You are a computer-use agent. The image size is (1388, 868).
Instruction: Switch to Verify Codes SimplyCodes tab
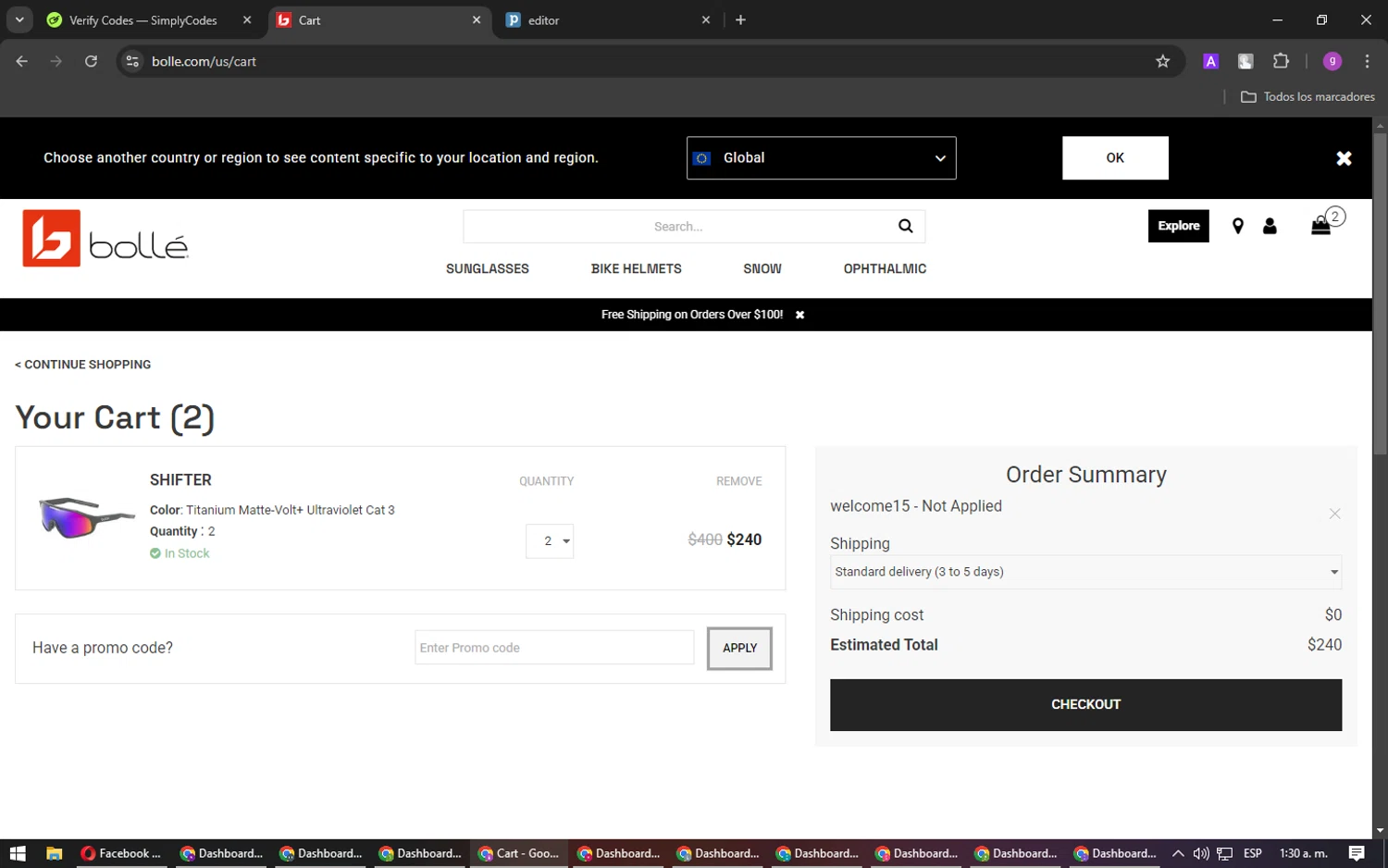click(x=143, y=20)
